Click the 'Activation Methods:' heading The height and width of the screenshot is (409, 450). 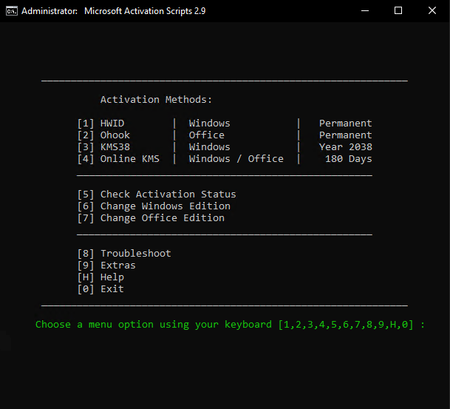pos(156,100)
